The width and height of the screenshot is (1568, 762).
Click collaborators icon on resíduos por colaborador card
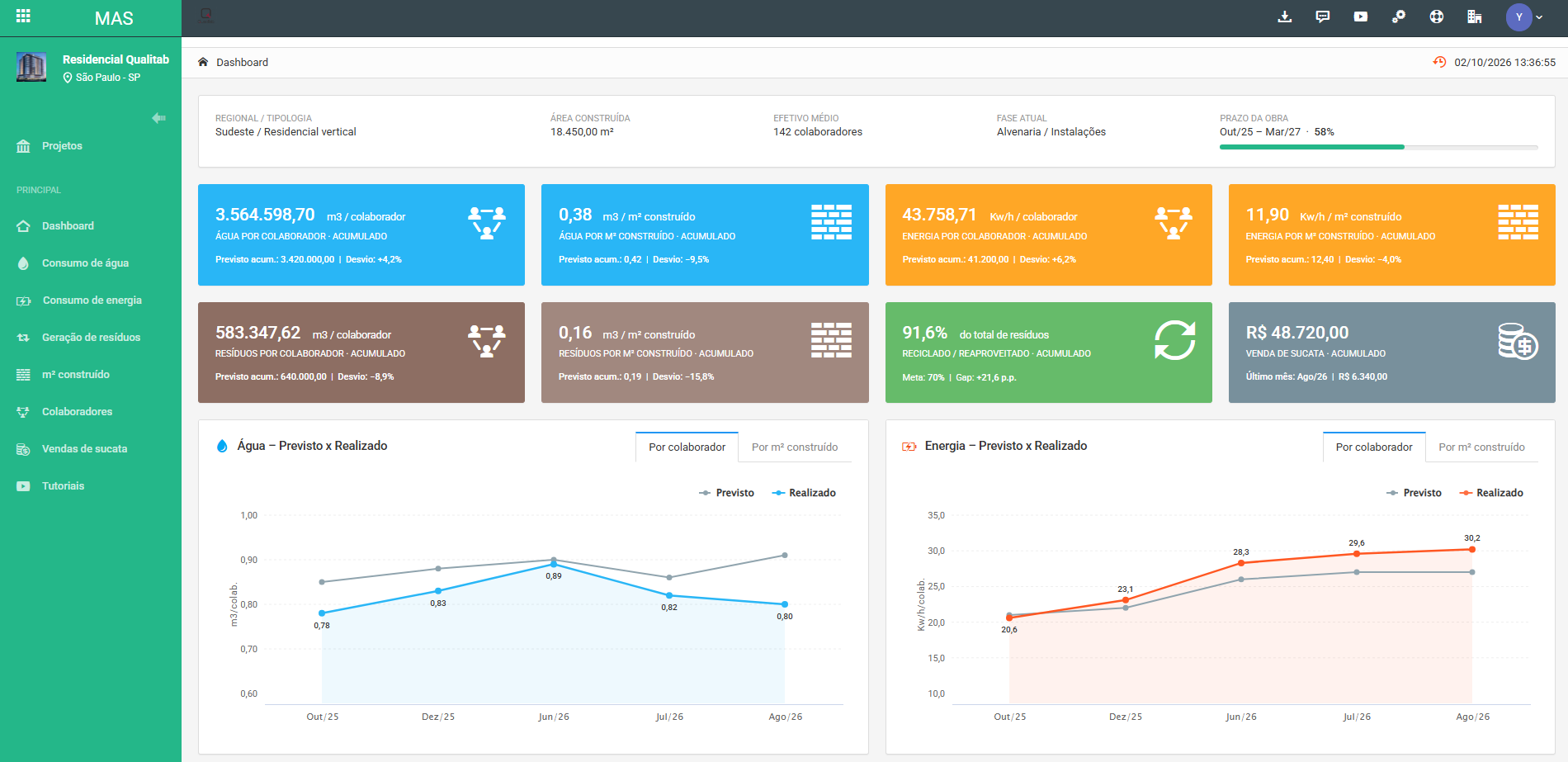tap(487, 340)
